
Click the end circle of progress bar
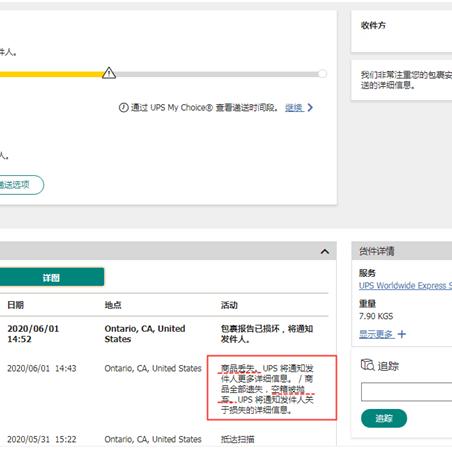click(x=322, y=74)
